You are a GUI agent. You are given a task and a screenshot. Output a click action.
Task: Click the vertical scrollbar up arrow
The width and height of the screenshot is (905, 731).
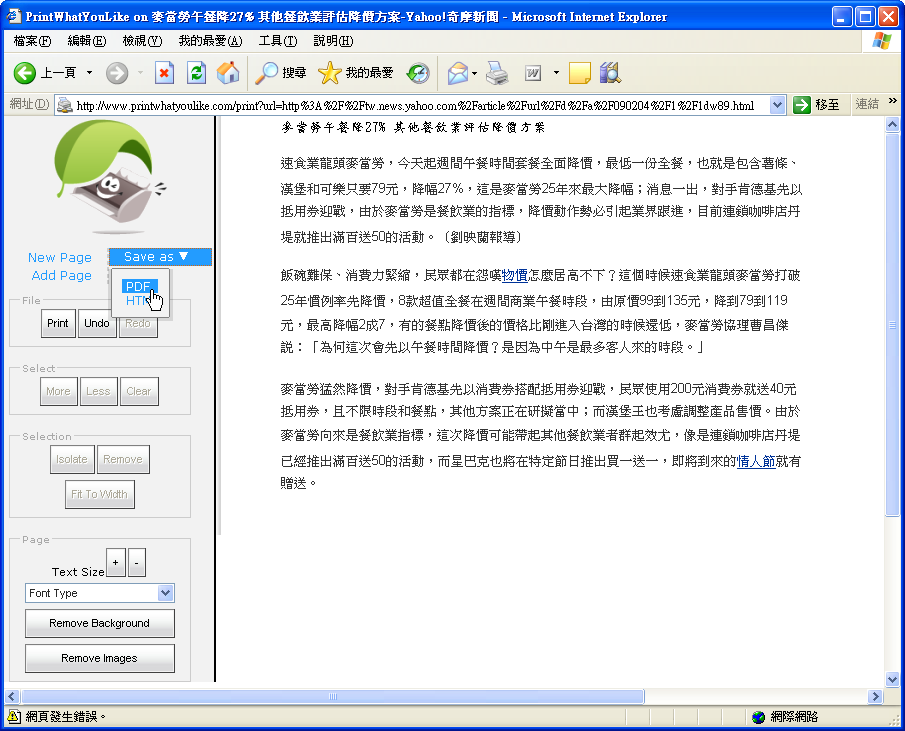click(x=892, y=124)
